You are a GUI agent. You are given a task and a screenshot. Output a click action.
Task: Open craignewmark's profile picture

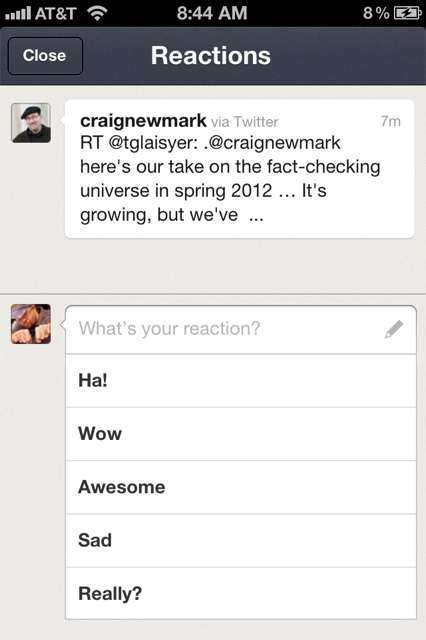click(x=31, y=123)
